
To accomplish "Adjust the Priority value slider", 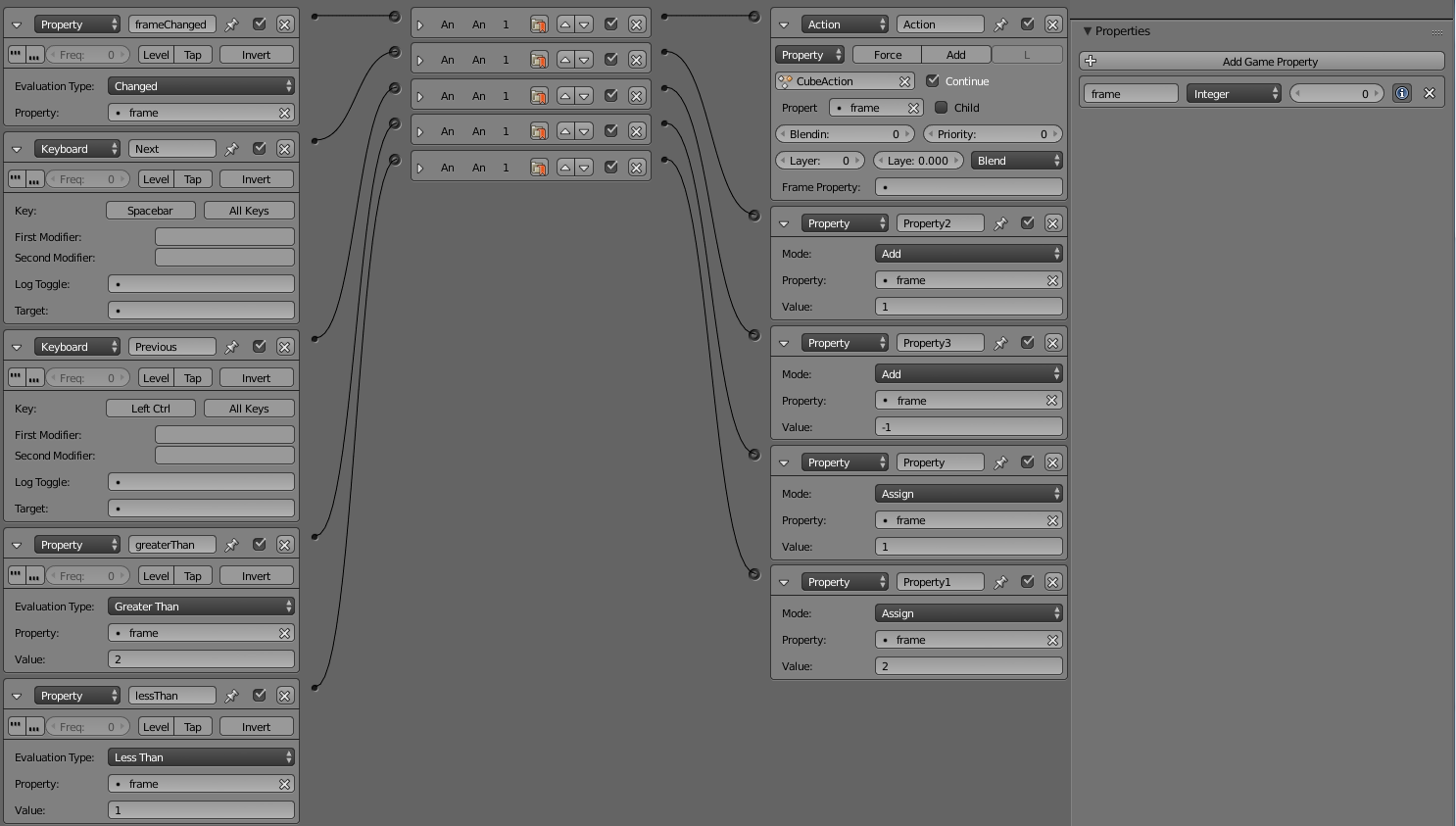I will pyautogui.click(x=993, y=134).
